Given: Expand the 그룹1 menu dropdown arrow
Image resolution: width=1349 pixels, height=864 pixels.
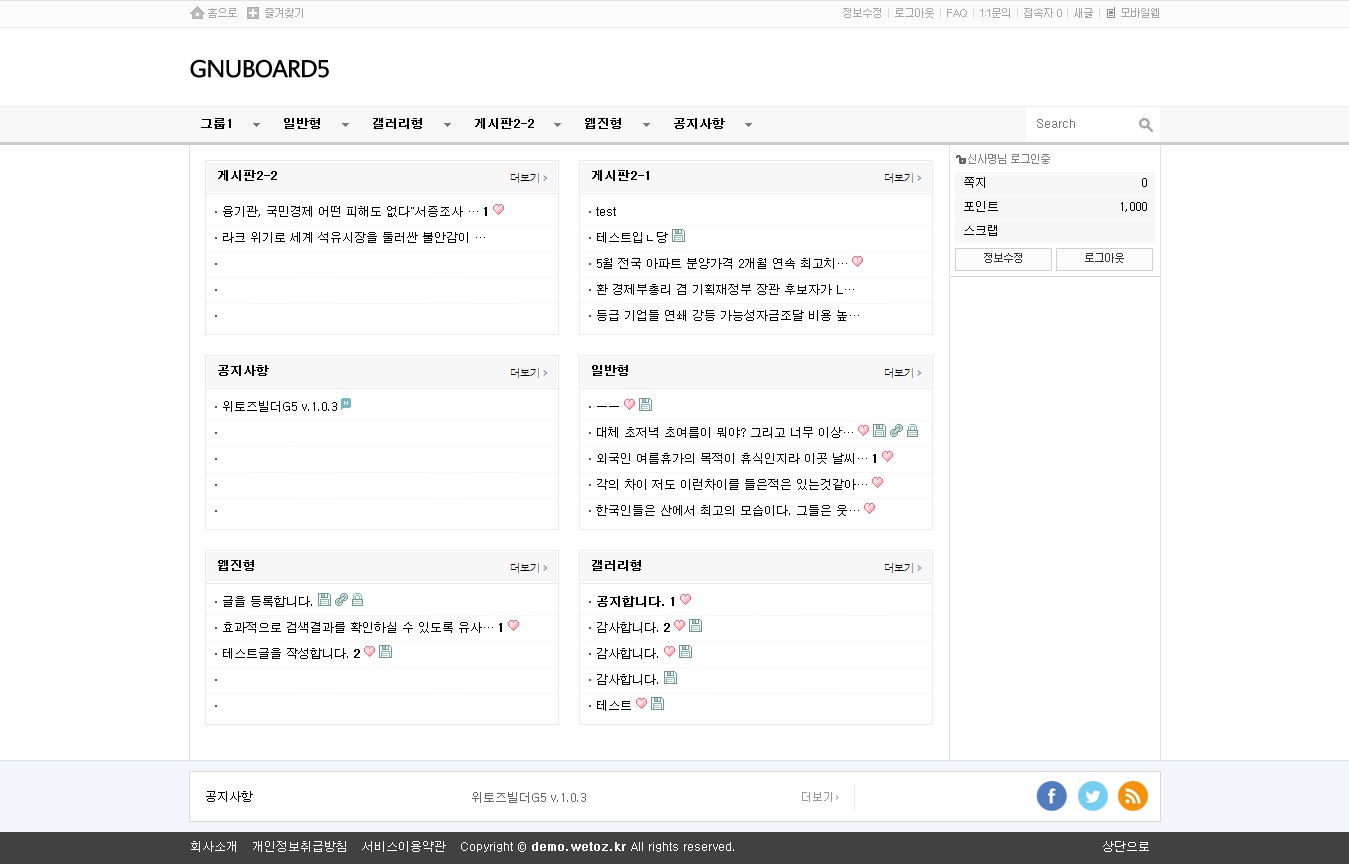Looking at the screenshot, I should [256, 125].
